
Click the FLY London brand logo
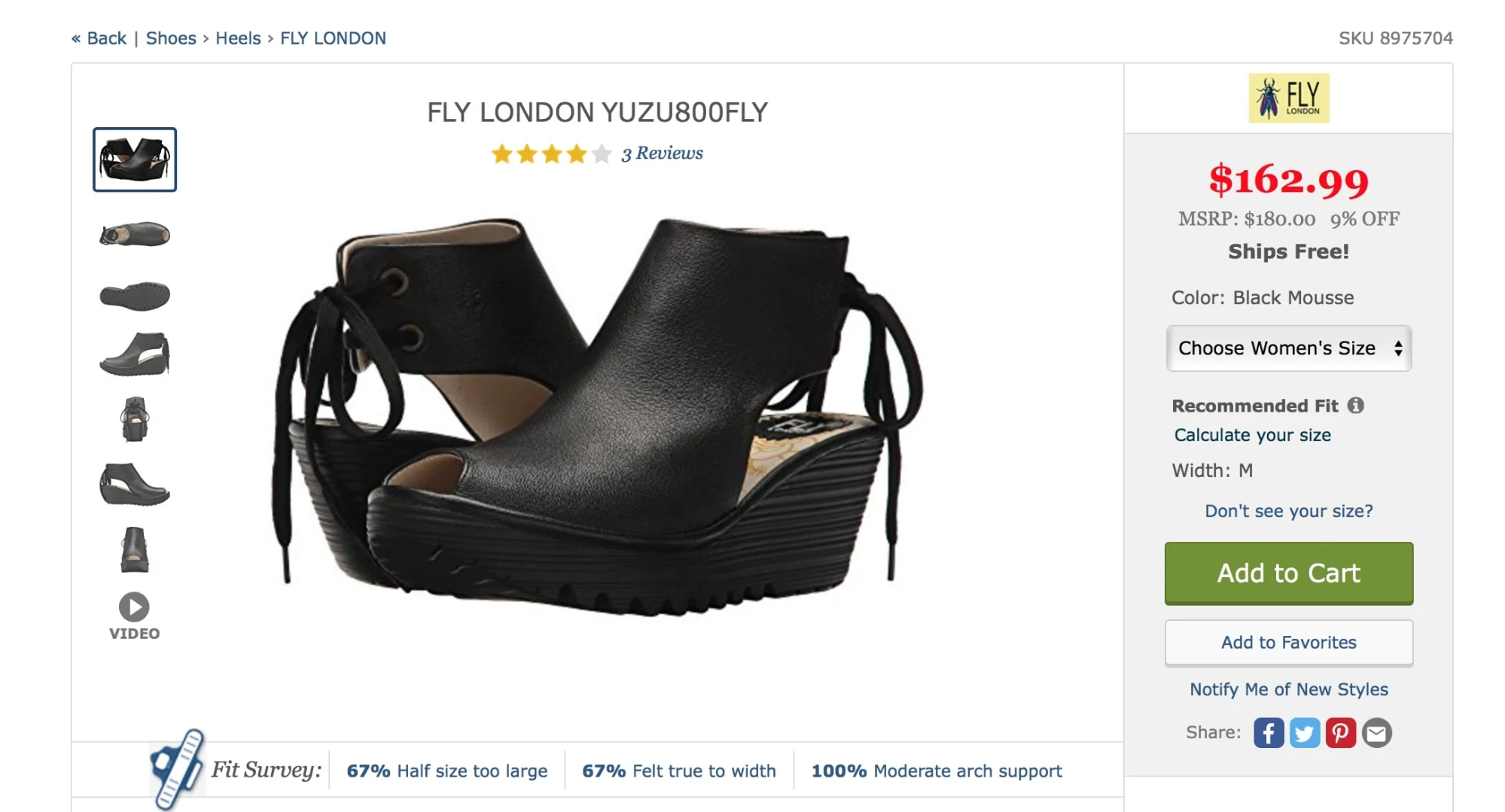[1288, 99]
